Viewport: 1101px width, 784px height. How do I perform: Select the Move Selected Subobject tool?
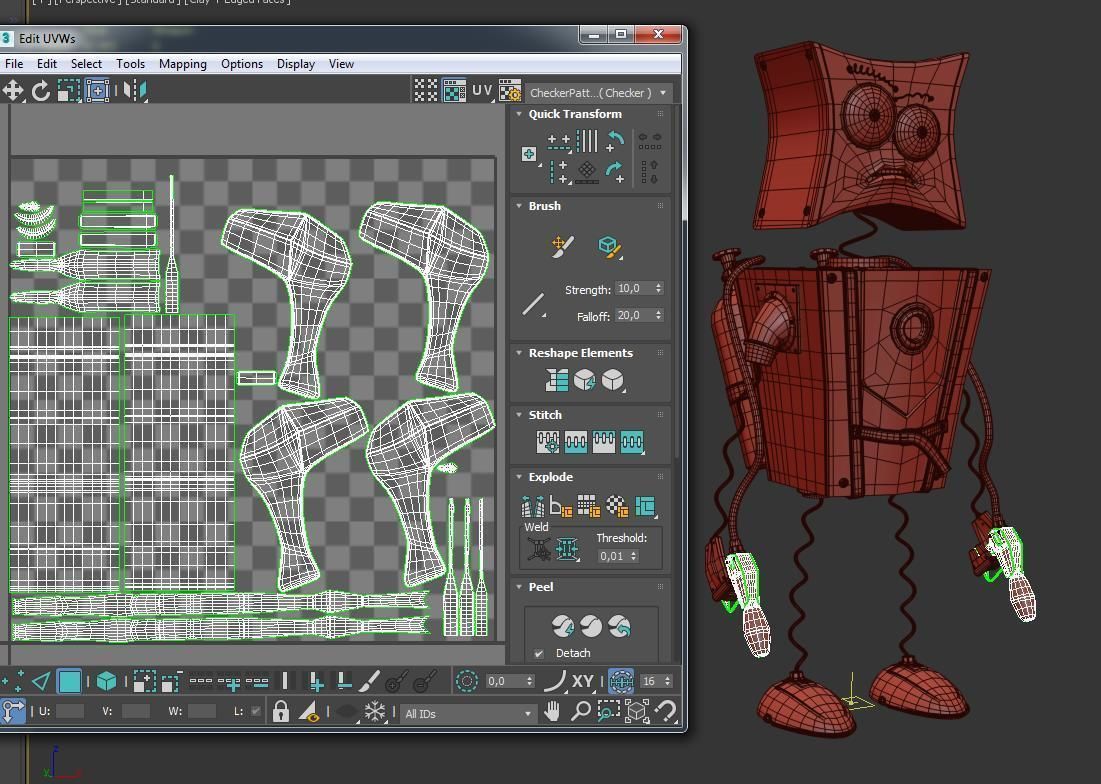point(13,91)
